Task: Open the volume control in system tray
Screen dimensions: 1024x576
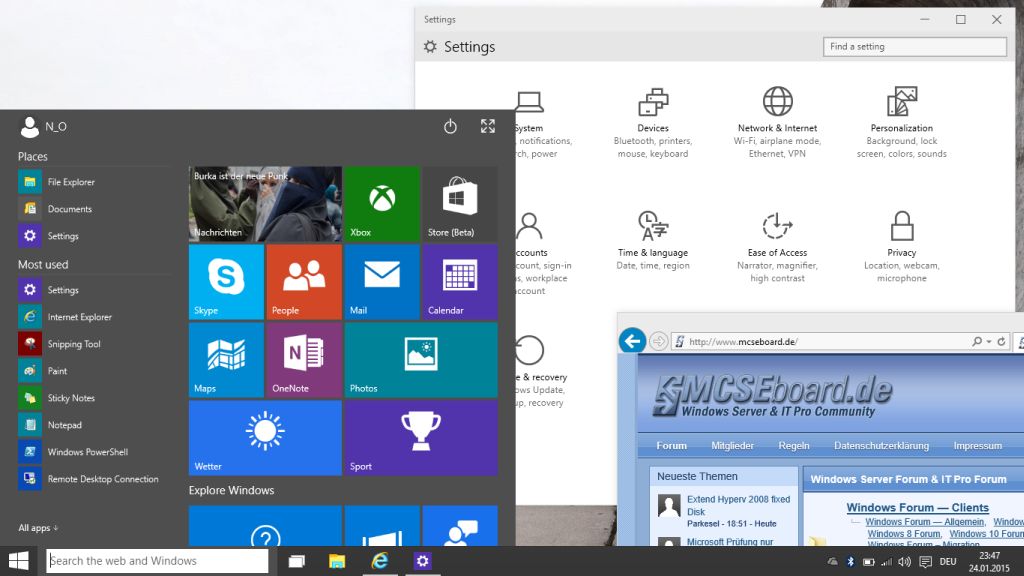Action: tap(904, 562)
